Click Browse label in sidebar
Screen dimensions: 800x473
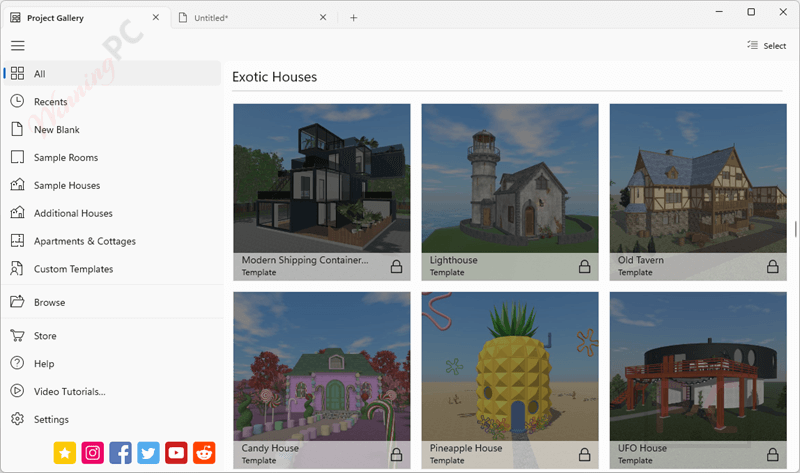[x=49, y=302]
